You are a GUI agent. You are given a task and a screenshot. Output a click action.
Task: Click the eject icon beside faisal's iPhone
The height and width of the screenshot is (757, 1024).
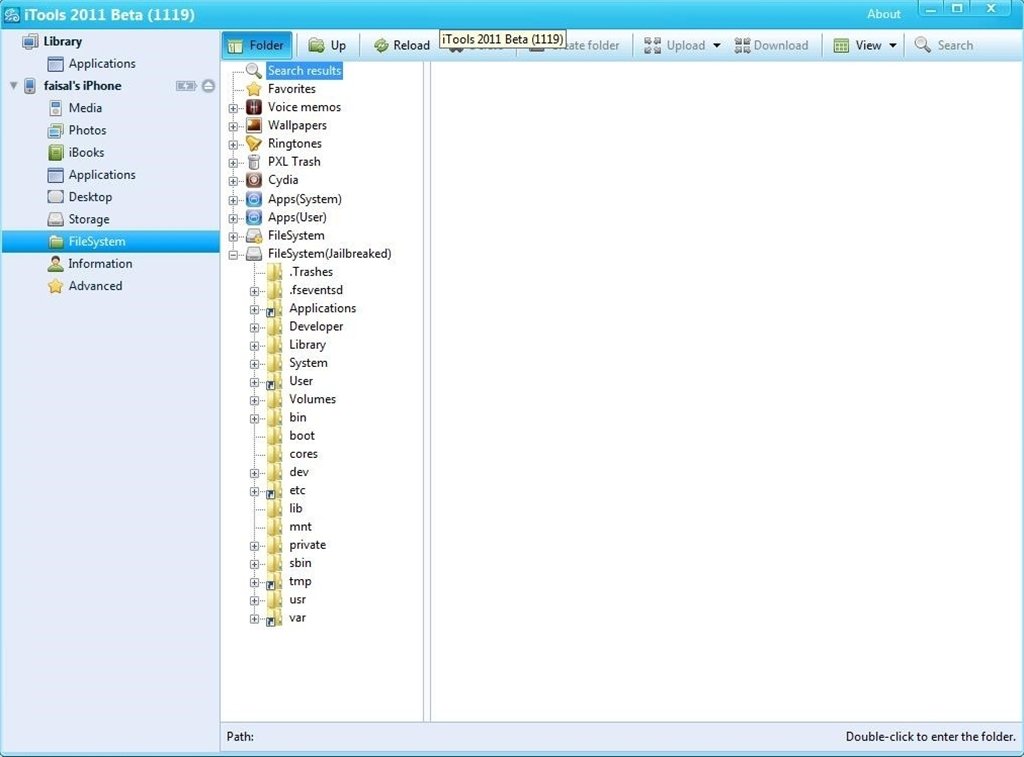(x=208, y=86)
